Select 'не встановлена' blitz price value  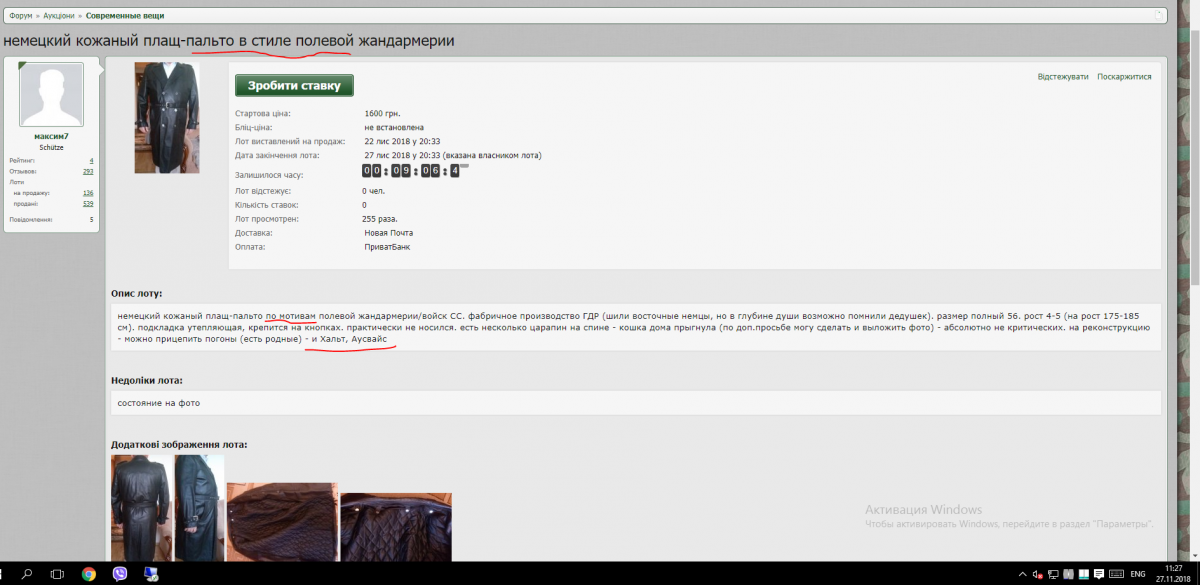pos(394,128)
